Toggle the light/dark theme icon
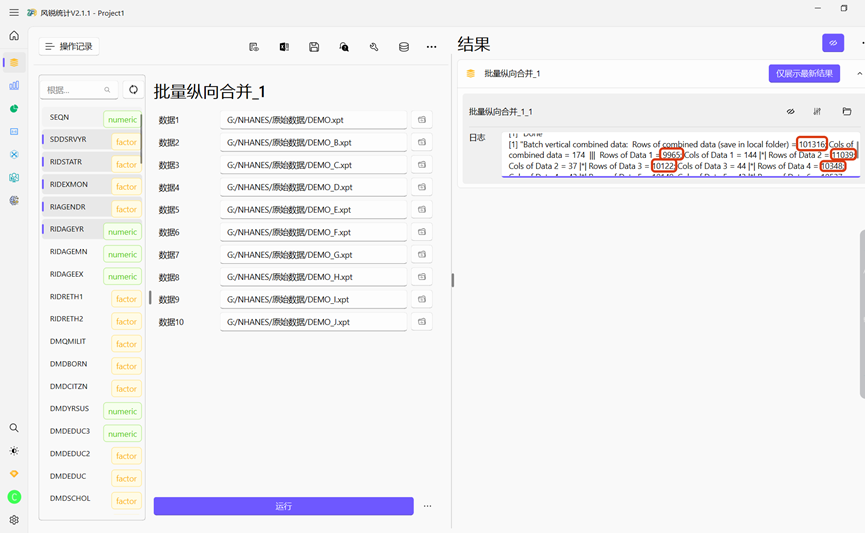 pyautogui.click(x=14, y=451)
